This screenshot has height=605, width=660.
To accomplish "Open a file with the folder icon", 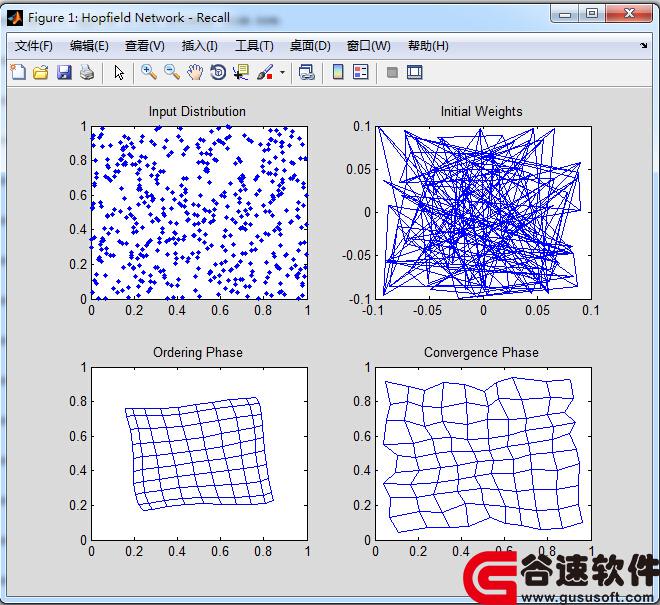I will (x=40, y=72).
